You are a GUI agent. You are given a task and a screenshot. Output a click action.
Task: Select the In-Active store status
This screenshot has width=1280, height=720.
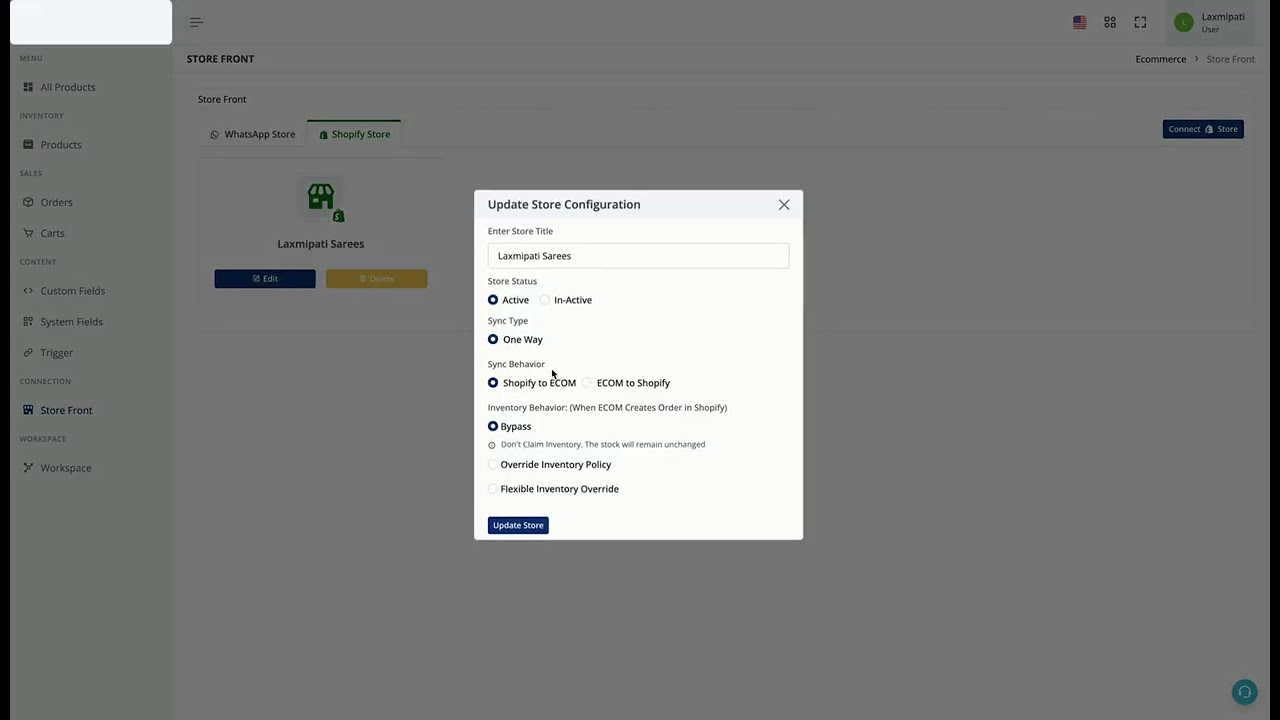point(545,300)
